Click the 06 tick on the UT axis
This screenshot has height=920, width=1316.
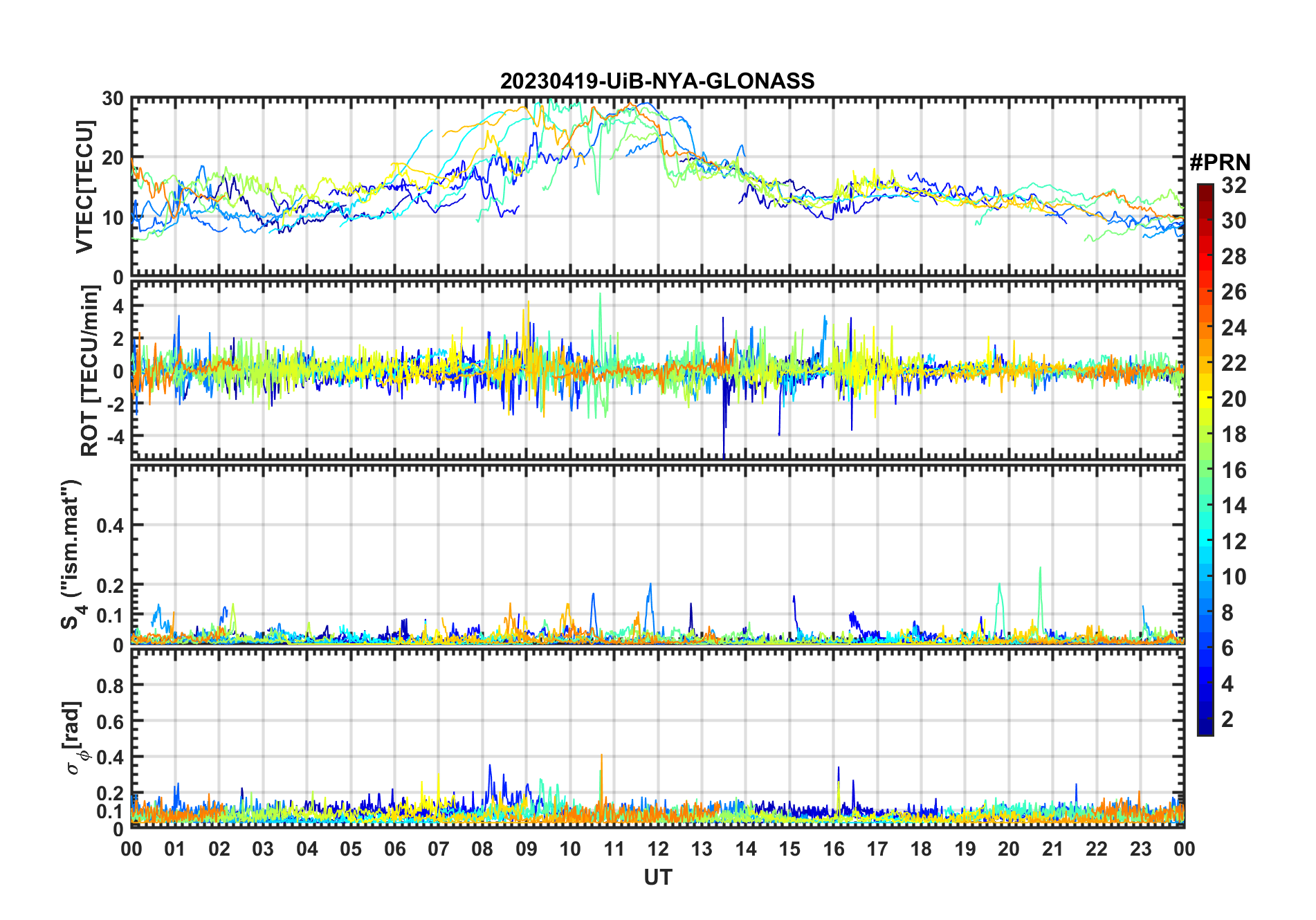coord(394,849)
